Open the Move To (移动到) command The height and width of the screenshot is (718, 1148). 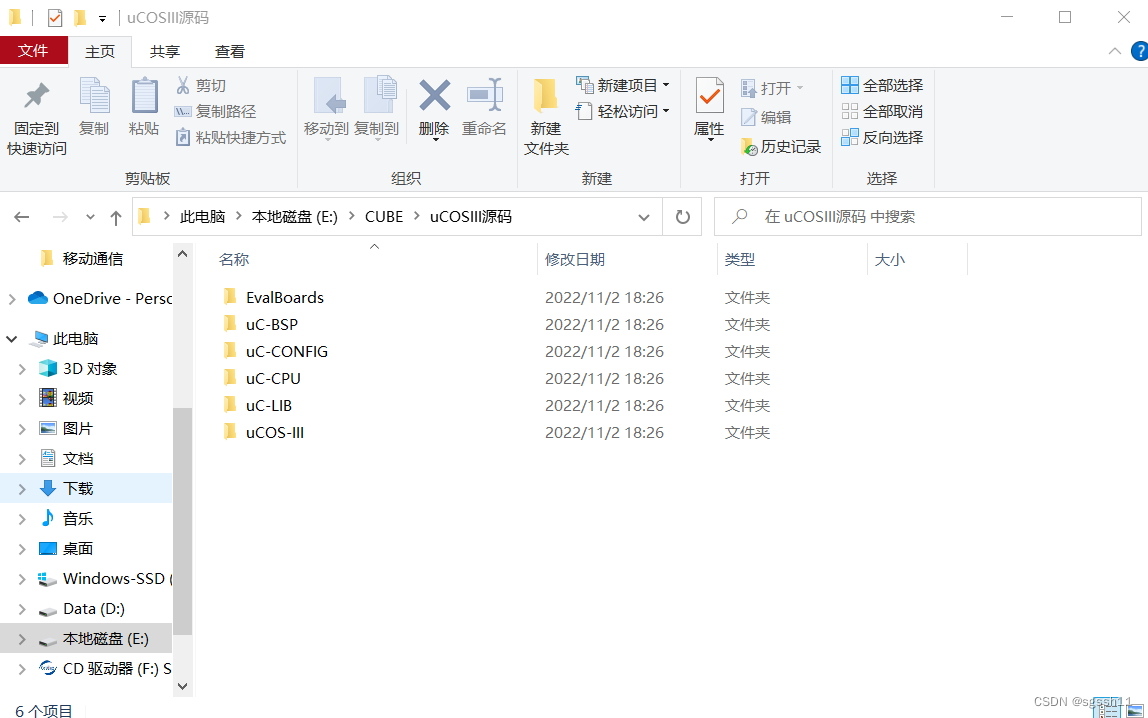327,107
